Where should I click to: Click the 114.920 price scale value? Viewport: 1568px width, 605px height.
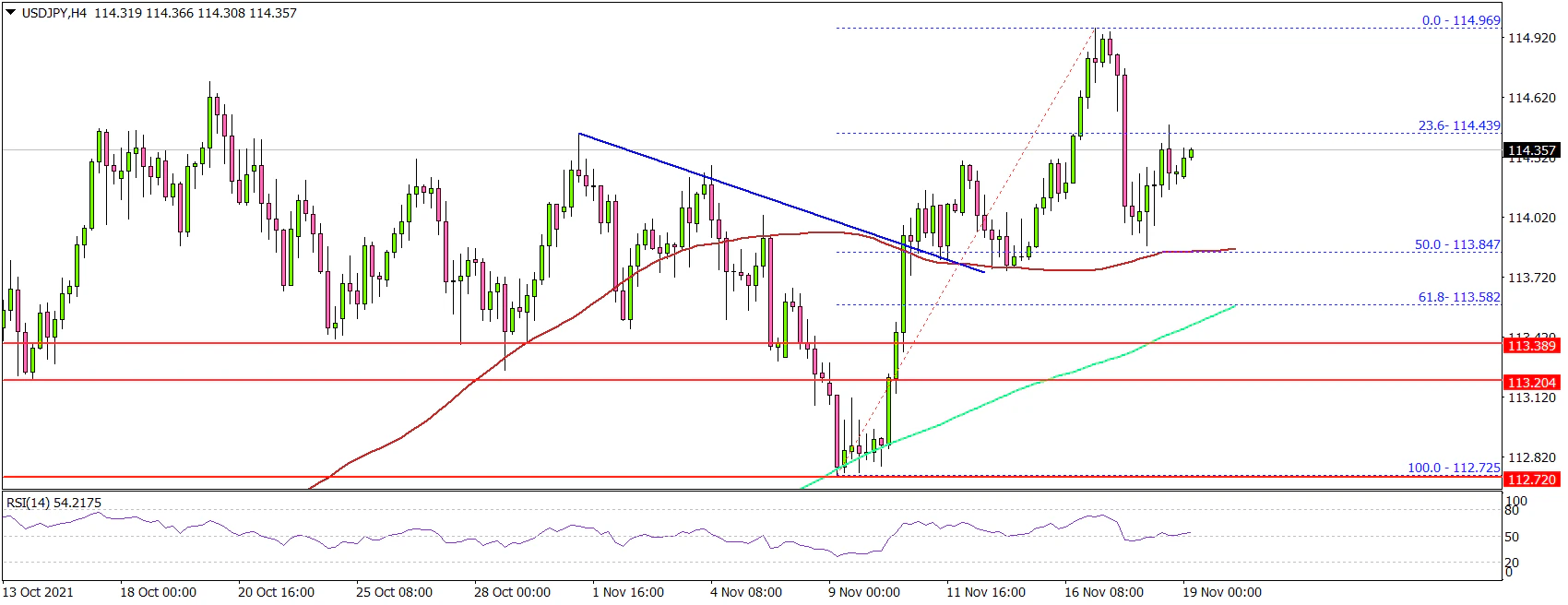click(1531, 38)
